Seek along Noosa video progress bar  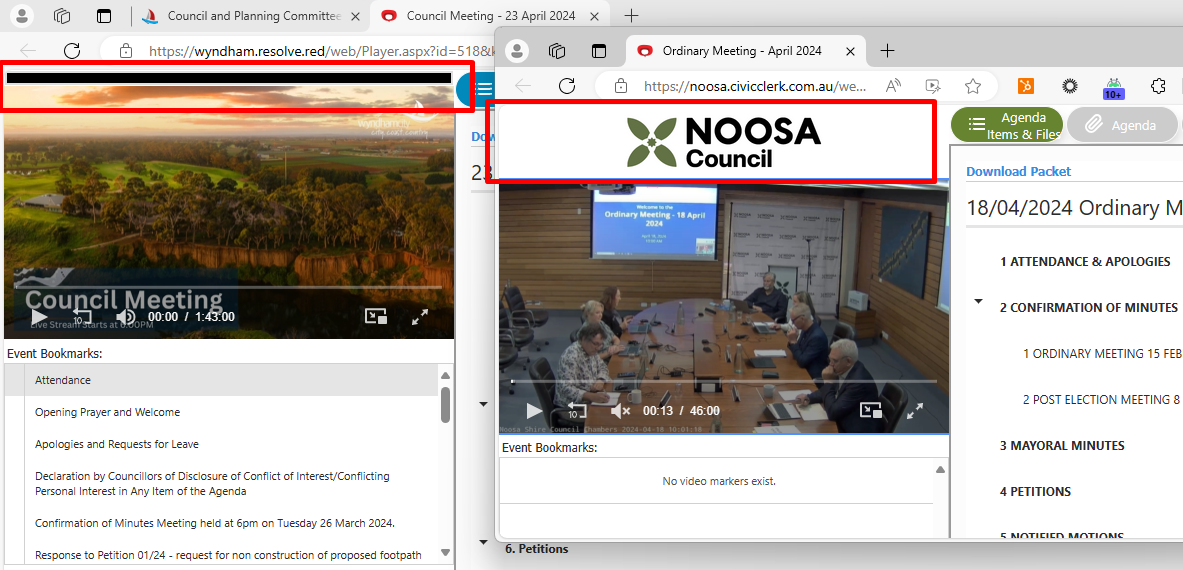pyautogui.click(x=724, y=382)
